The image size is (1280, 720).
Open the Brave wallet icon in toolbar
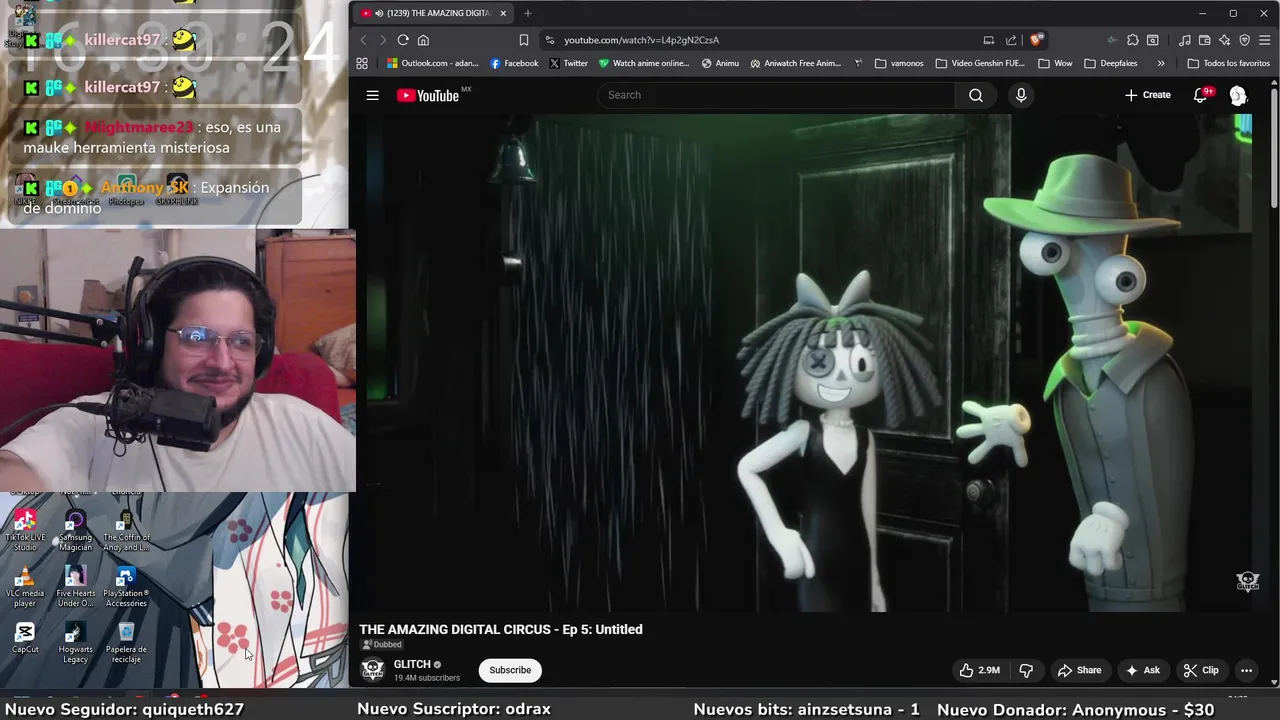pos(1204,40)
